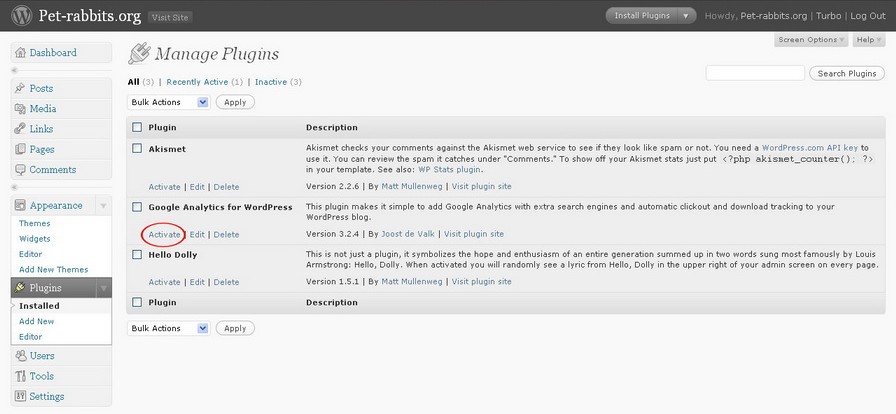Image resolution: width=896 pixels, height=414 pixels.
Task: Activate Google Analytics for WordPress plugin
Action: [165, 234]
